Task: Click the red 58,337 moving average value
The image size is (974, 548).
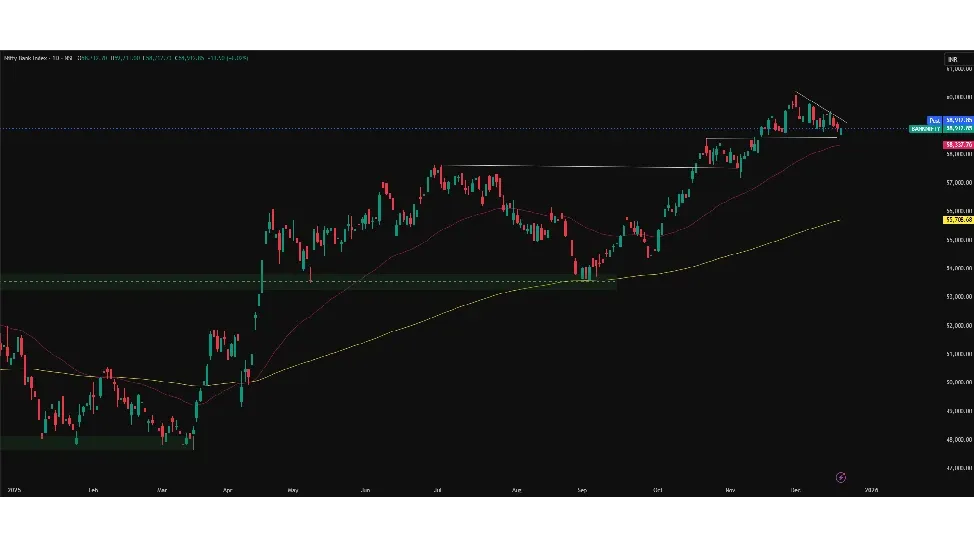Action: (x=958, y=145)
